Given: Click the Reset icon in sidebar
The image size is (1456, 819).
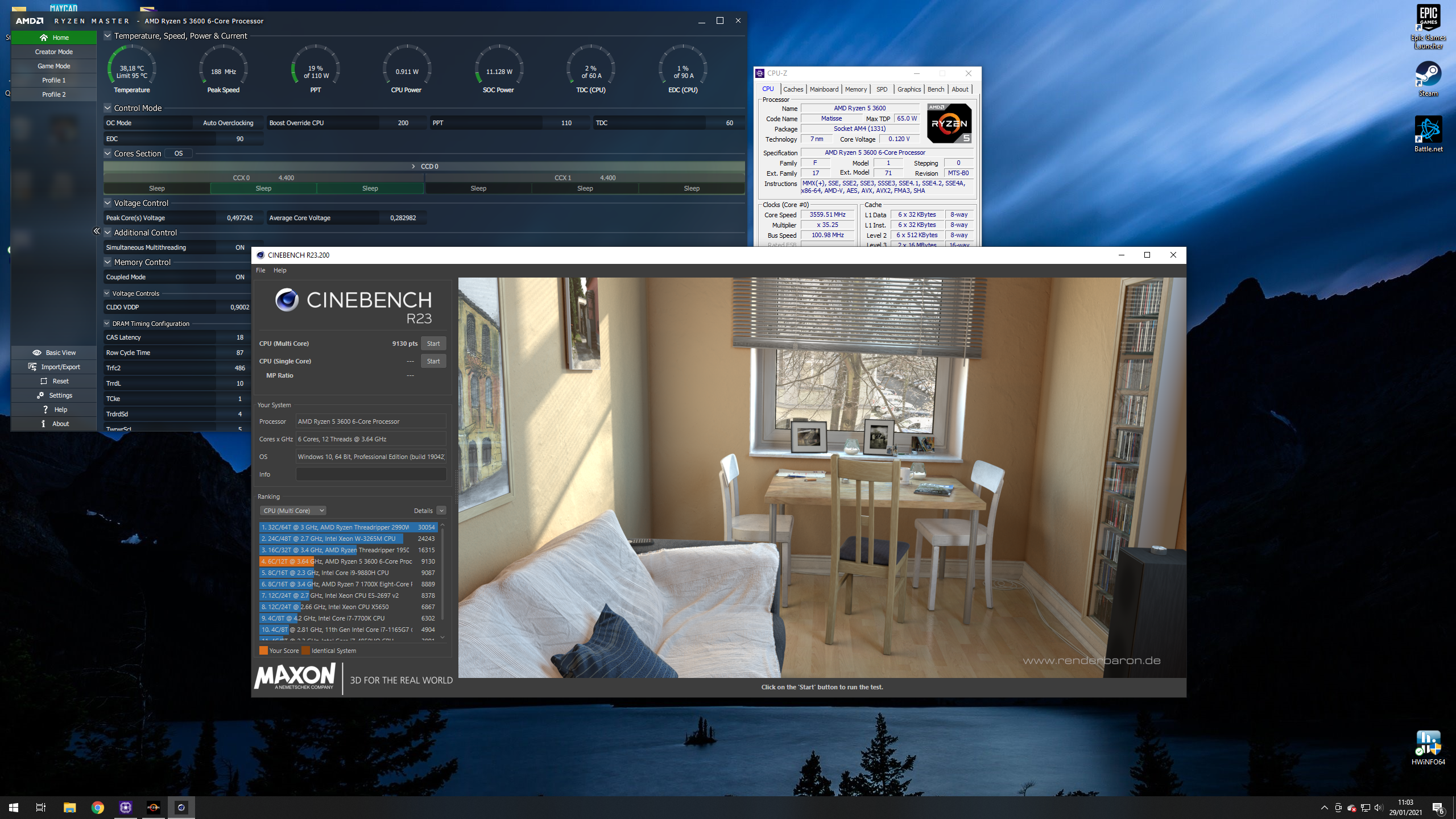Looking at the screenshot, I should pos(44,381).
